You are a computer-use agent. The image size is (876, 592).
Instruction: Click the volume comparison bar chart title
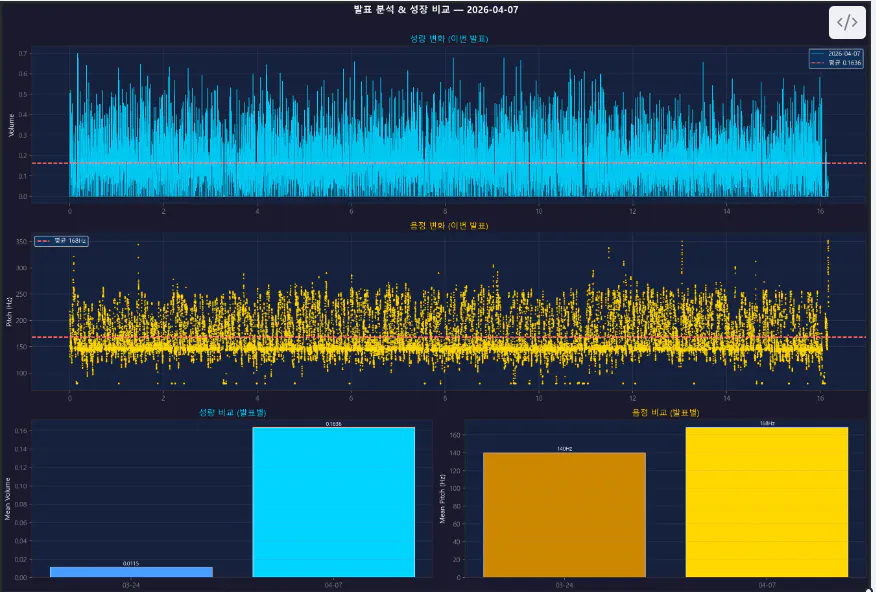[232, 412]
